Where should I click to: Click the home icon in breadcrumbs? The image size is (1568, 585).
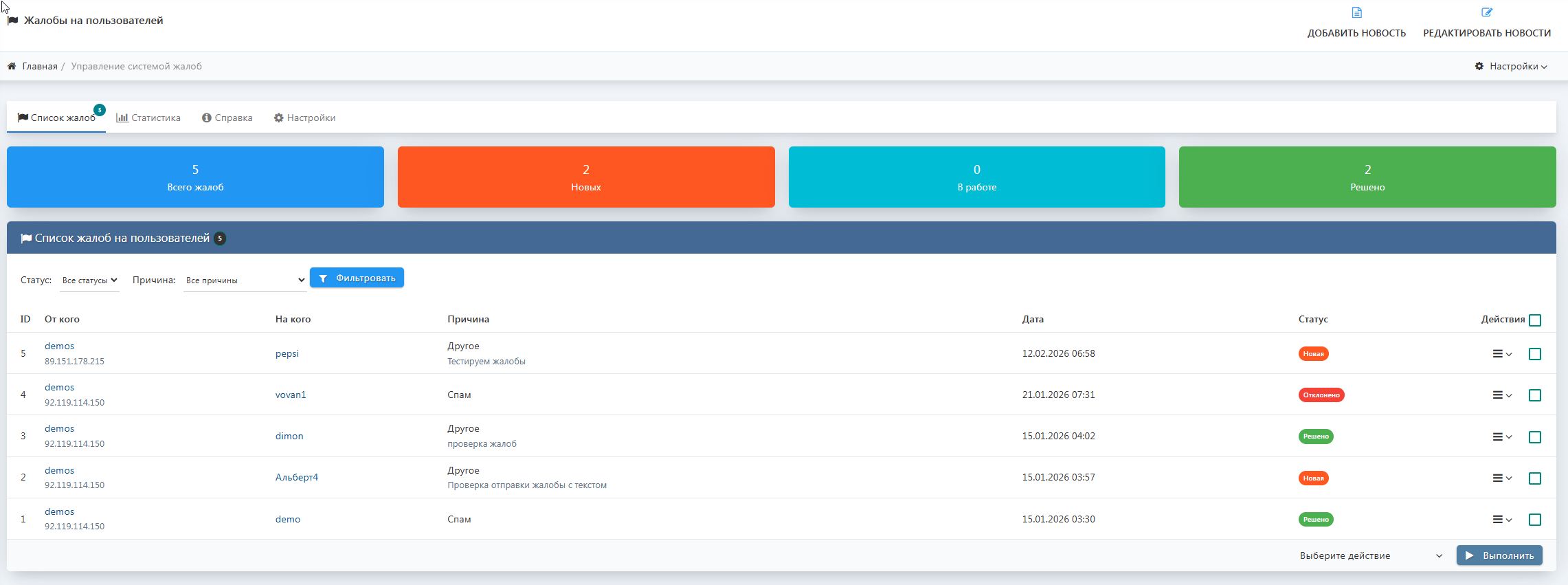point(12,67)
